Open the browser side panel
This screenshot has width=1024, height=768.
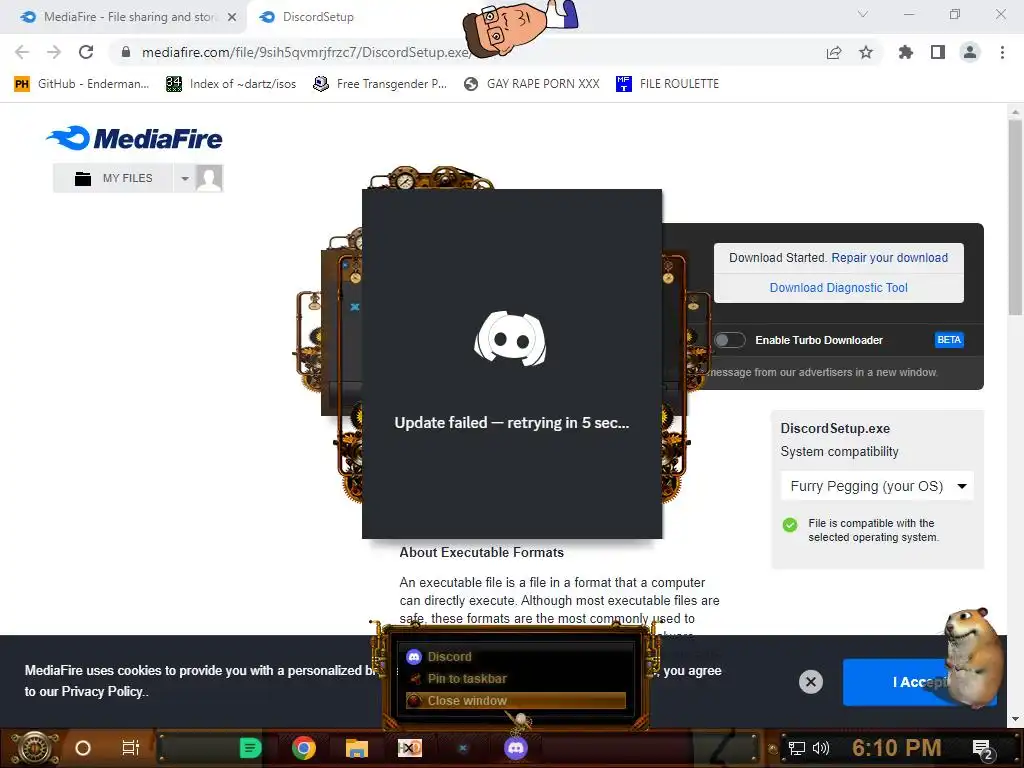click(938, 52)
